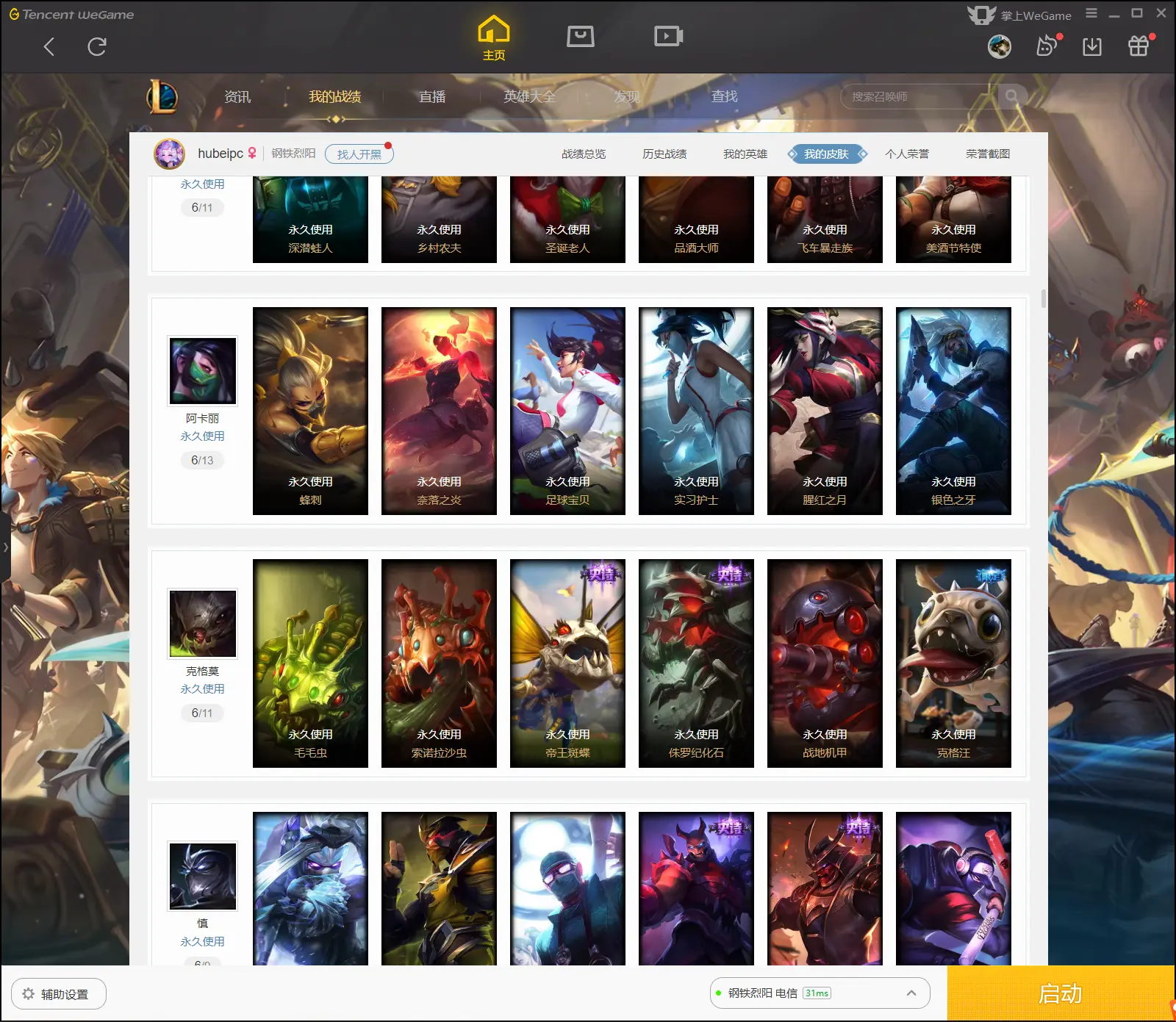Open the 美酒节特使 skin card

point(953,220)
